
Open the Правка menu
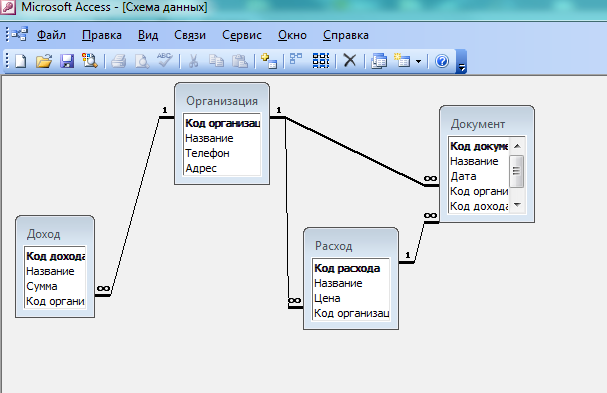(x=102, y=35)
